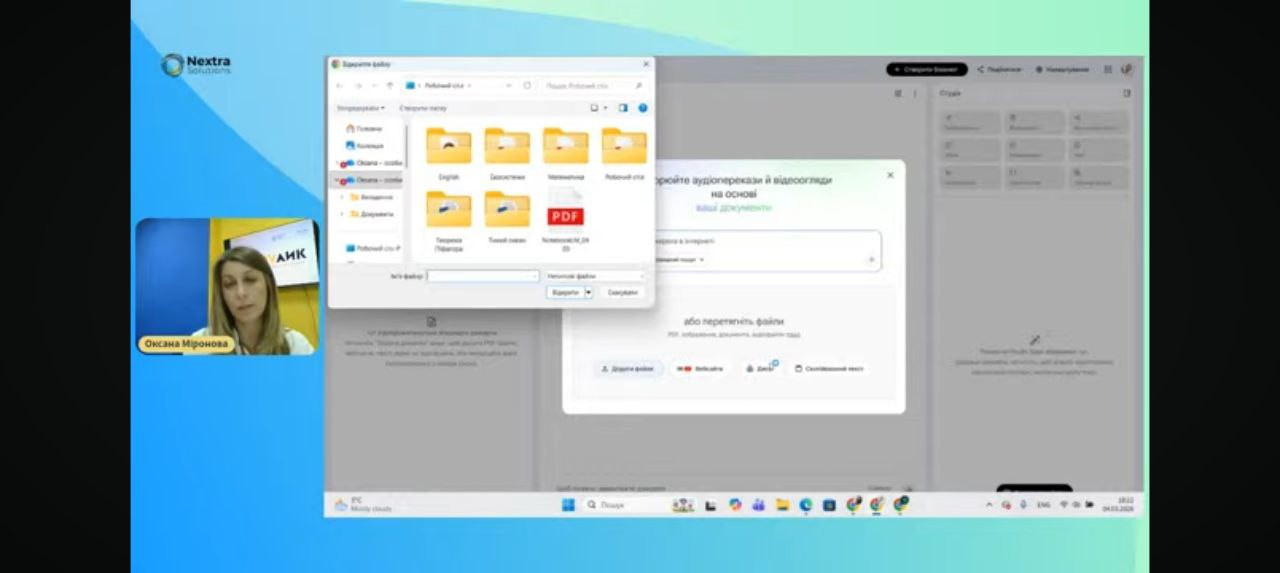Click the Відкрити button
Image resolution: width=1280 pixels, height=573 pixels.
click(x=565, y=292)
